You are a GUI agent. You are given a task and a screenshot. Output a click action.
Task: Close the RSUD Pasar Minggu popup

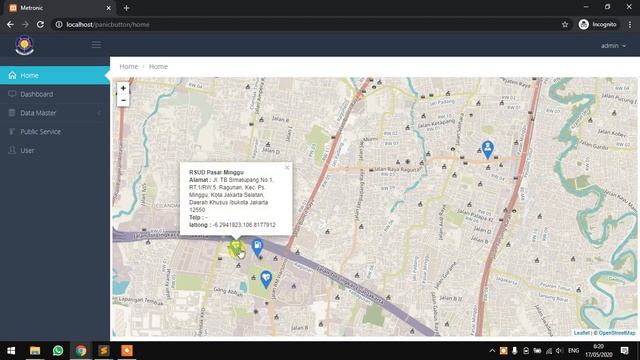(x=287, y=167)
